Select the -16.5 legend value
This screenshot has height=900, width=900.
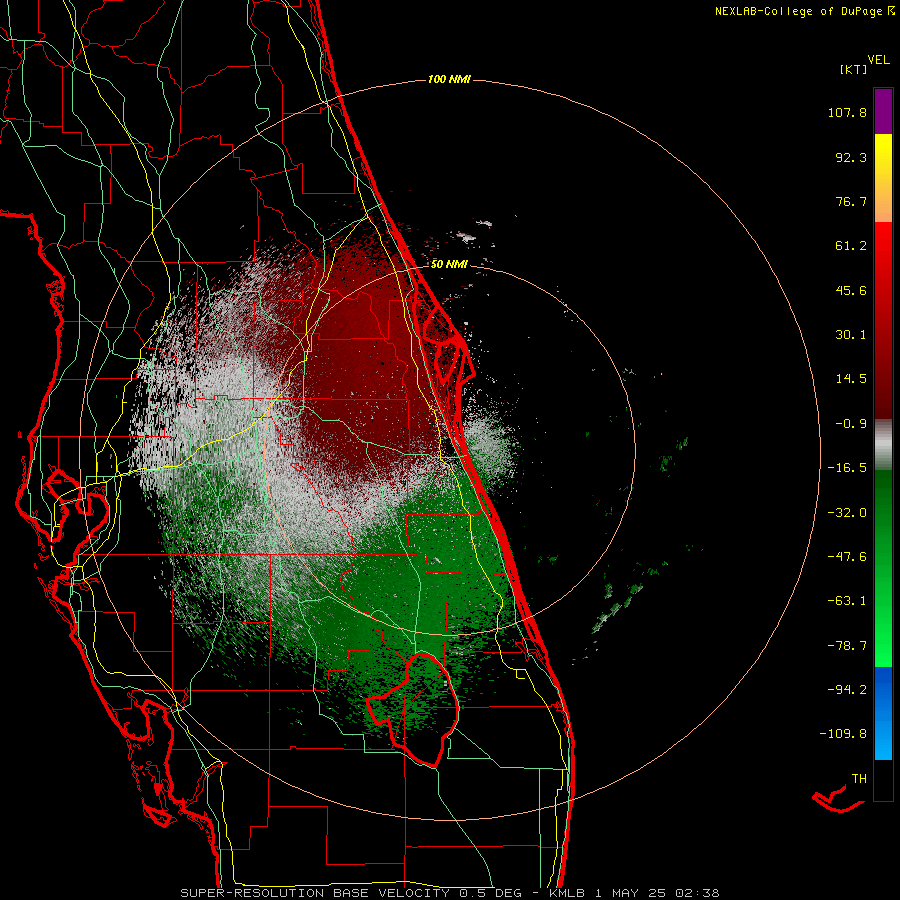[847, 468]
